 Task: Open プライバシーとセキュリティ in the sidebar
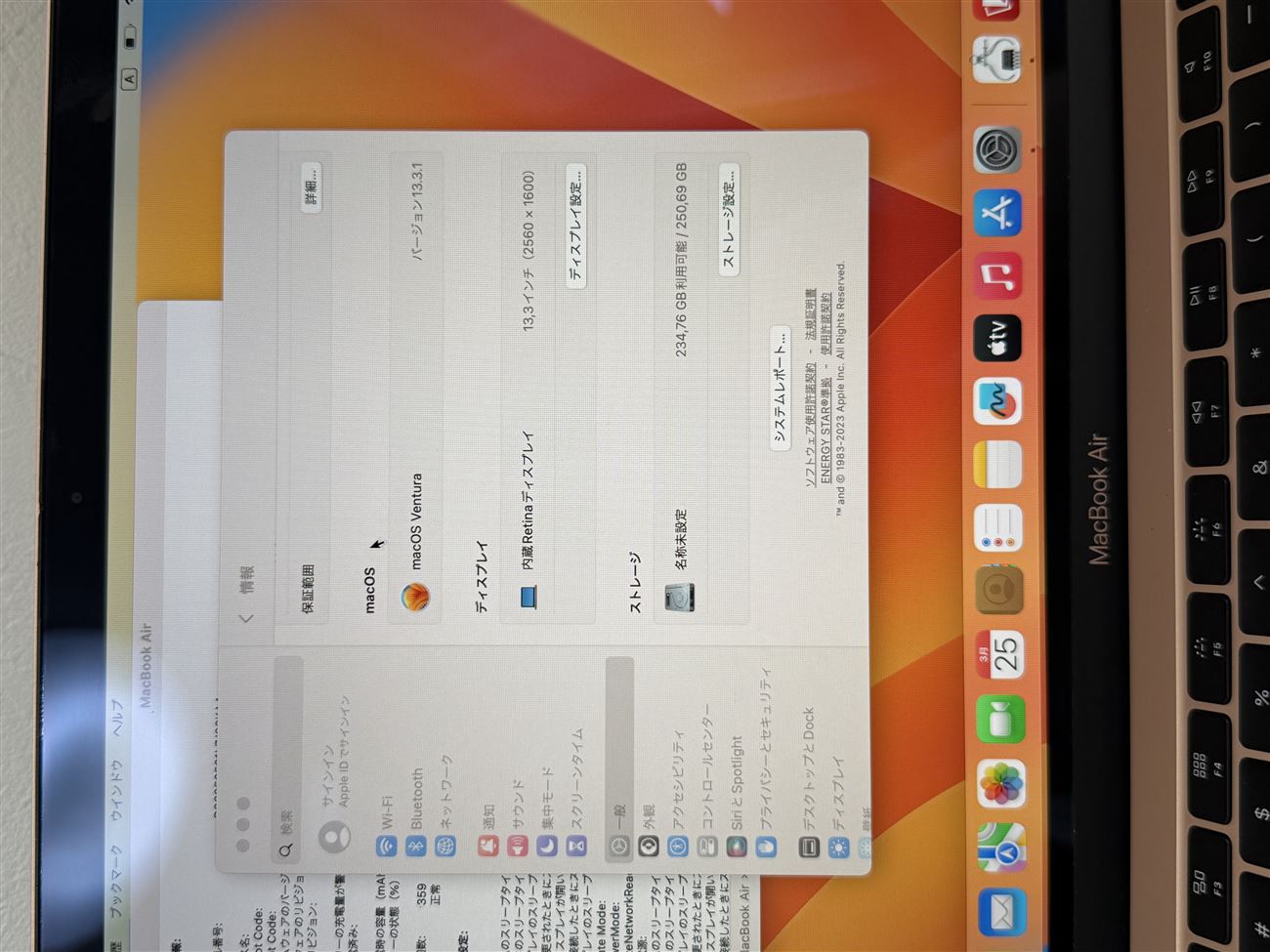tap(766, 764)
